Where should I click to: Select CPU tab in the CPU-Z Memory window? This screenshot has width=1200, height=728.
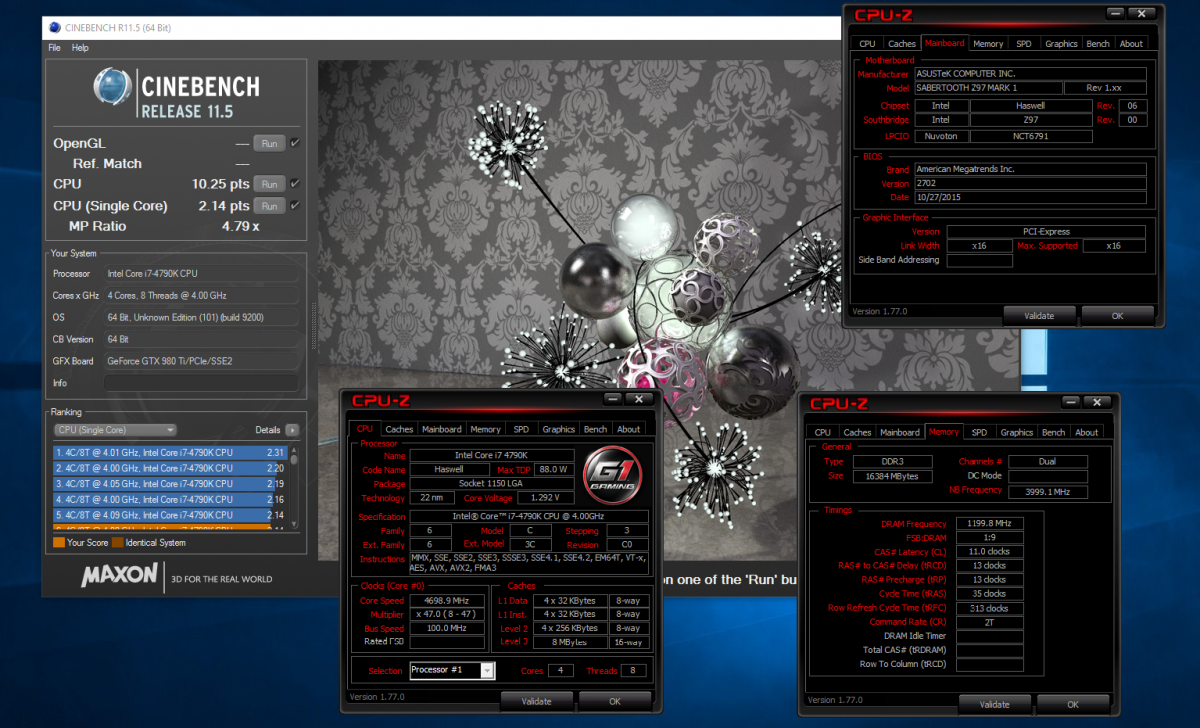pyautogui.click(x=823, y=432)
